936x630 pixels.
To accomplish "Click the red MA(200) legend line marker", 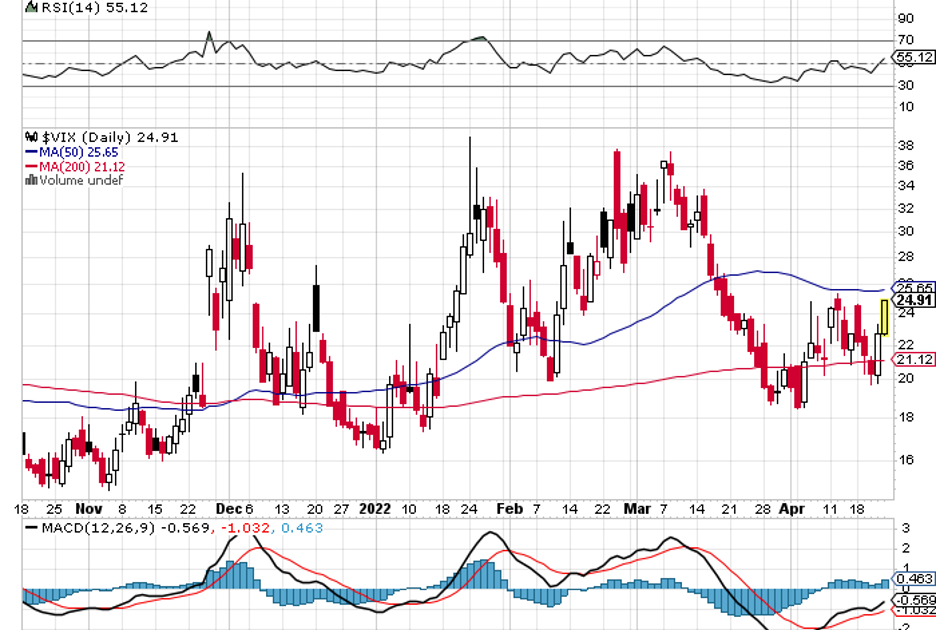I will coord(31,166).
